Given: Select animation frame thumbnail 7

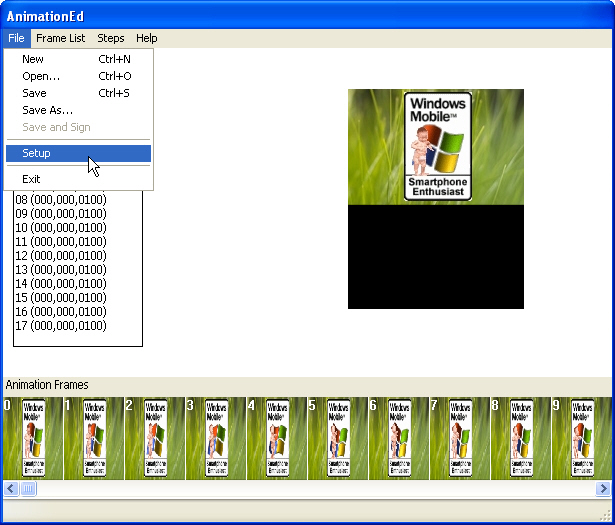Looking at the screenshot, I should tap(460, 438).
